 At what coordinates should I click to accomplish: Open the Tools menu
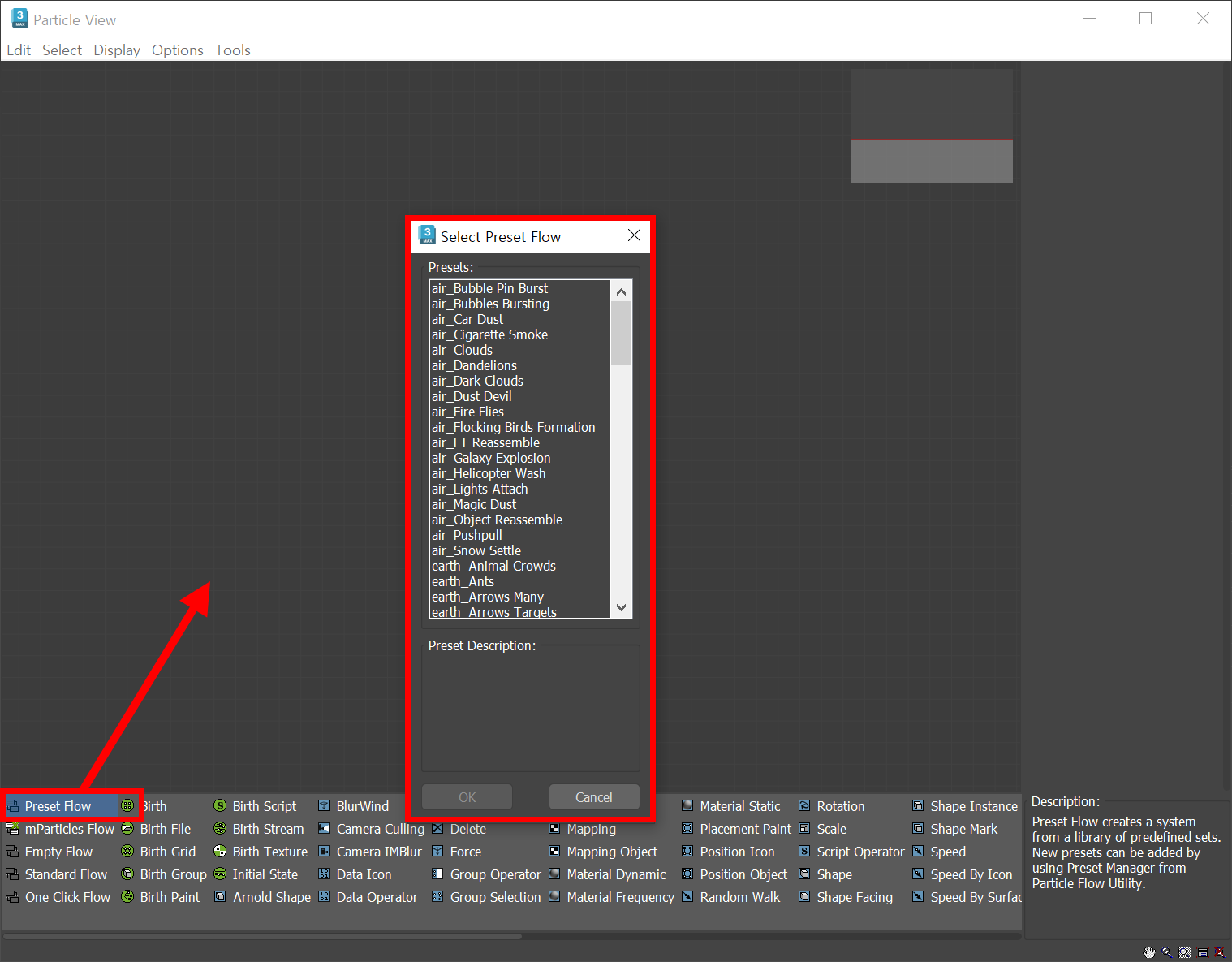tap(233, 50)
